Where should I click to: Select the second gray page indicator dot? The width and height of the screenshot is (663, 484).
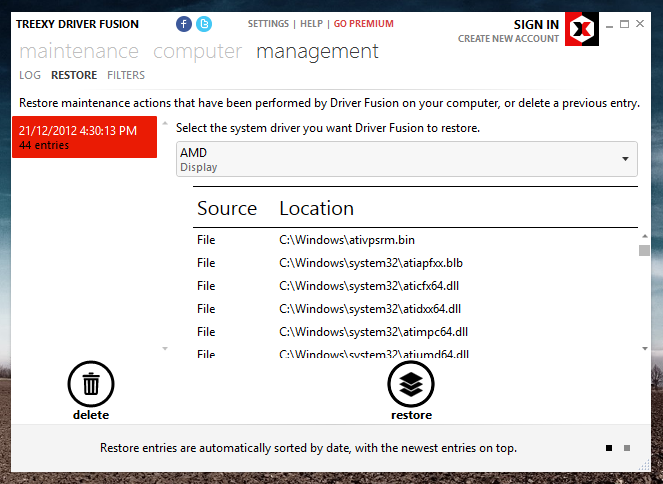(627, 448)
